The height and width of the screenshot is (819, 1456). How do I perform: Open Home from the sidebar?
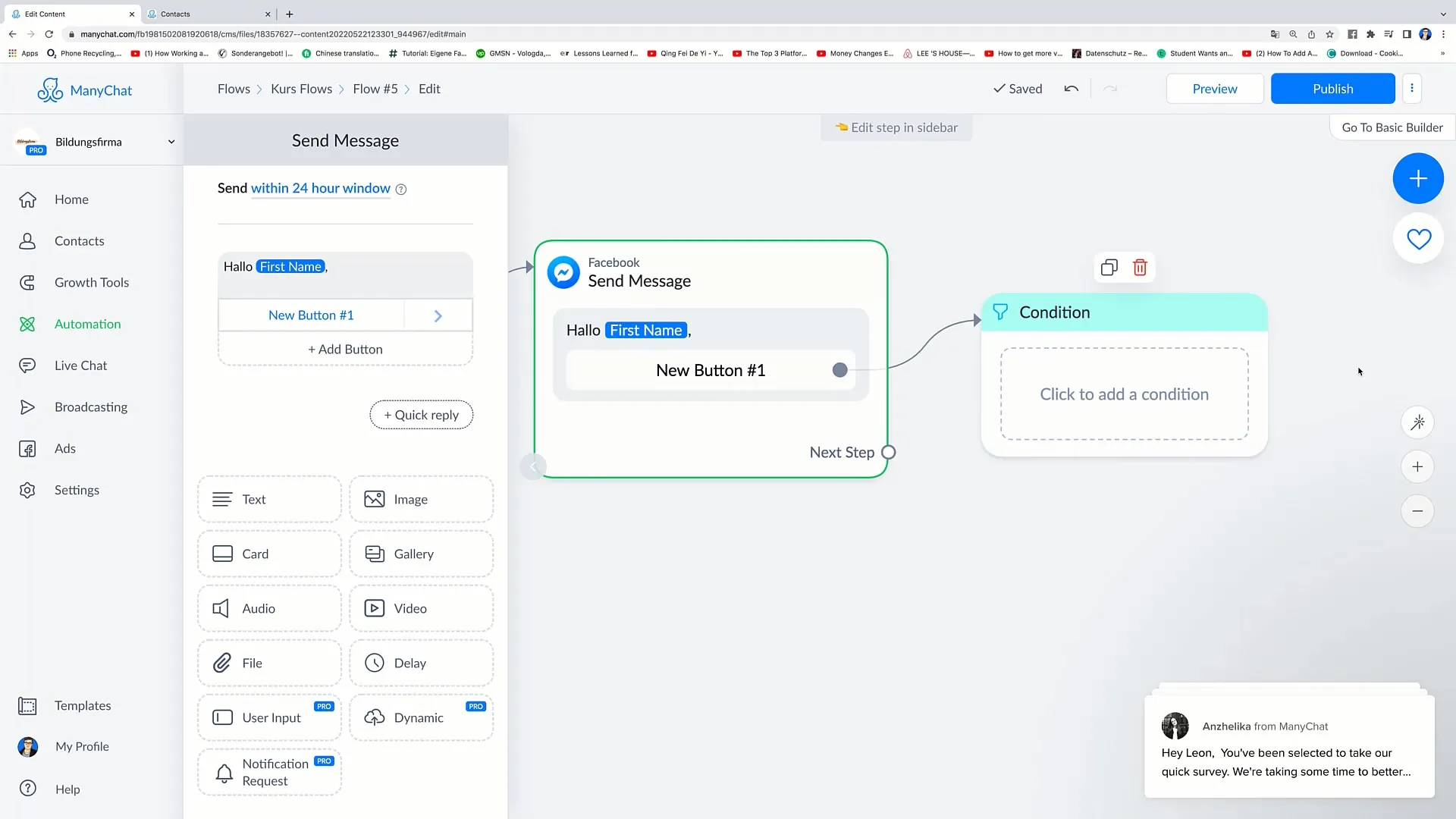click(x=71, y=199)
